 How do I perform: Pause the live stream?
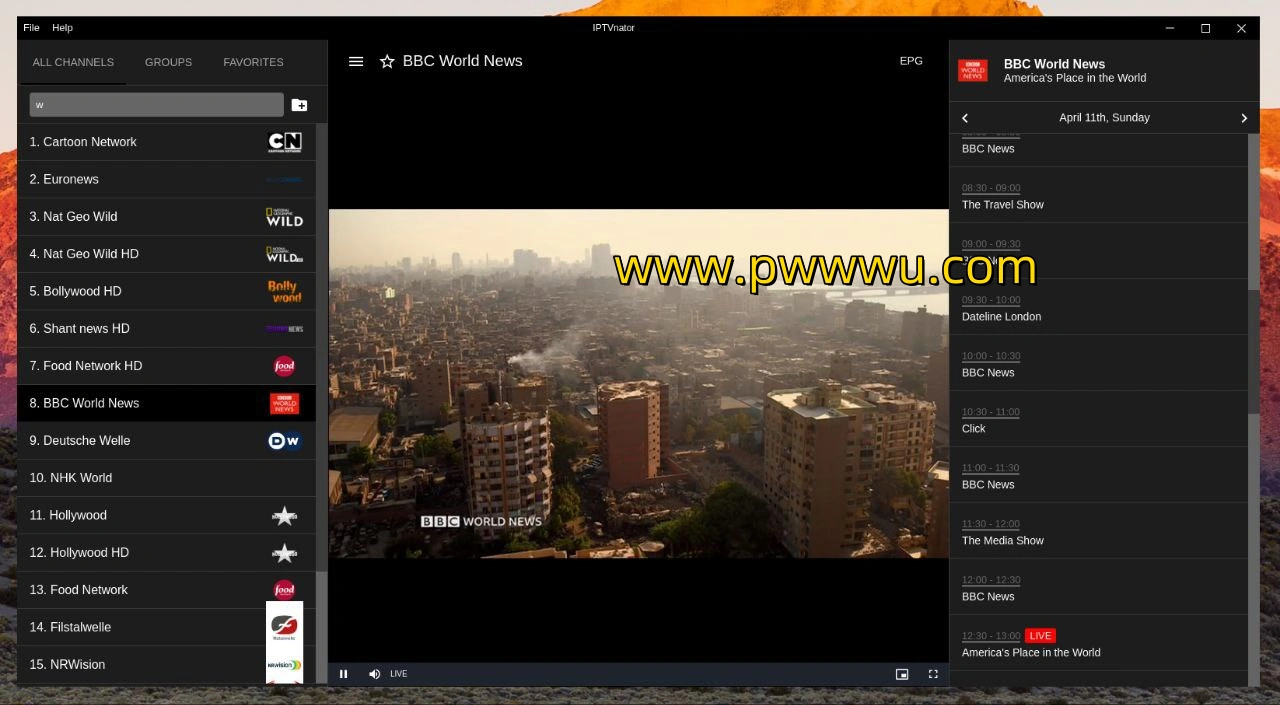[343, 674]
